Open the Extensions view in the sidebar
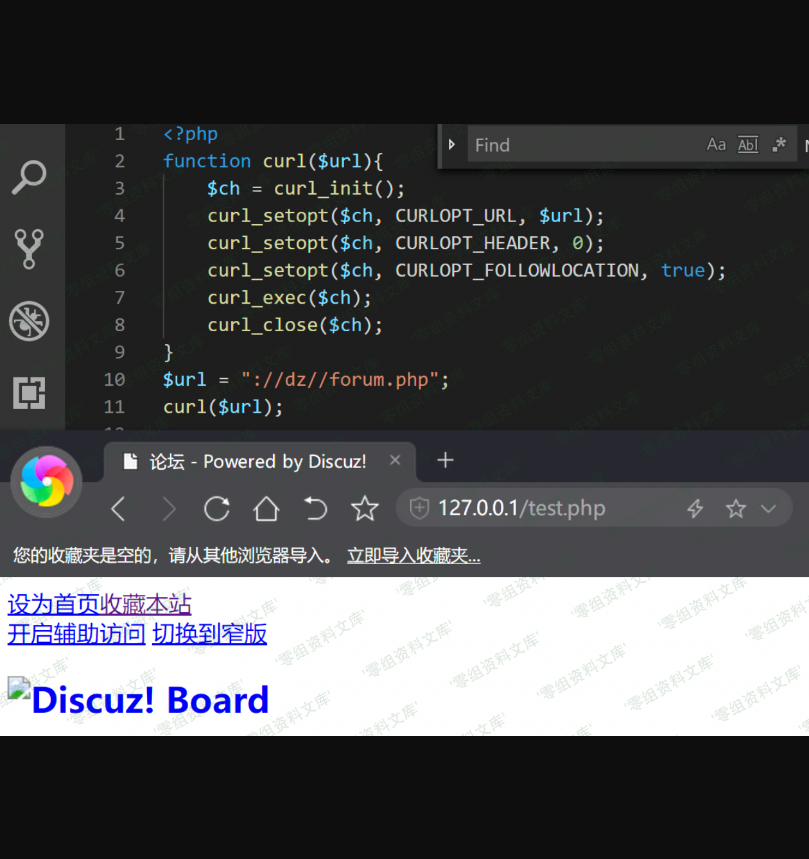The height and width of the screenshot is (859, 809). [x=29, y=393]
